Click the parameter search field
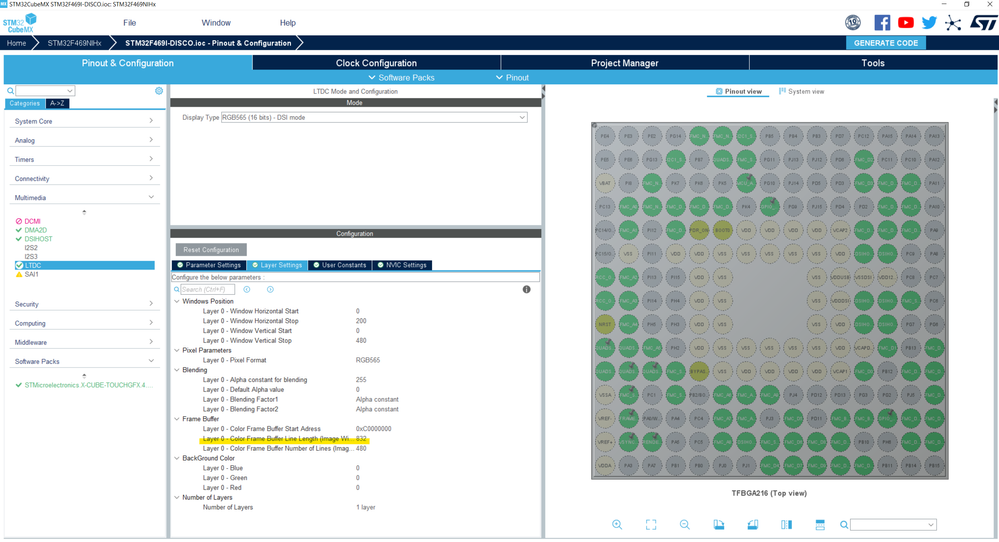This screenshot has height=542, width=999. pos(207,289)
